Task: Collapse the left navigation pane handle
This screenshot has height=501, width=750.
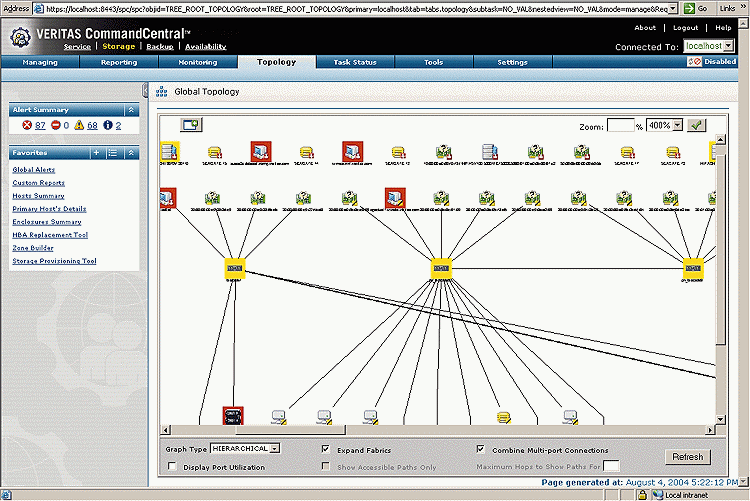Action: click(144, 90)
